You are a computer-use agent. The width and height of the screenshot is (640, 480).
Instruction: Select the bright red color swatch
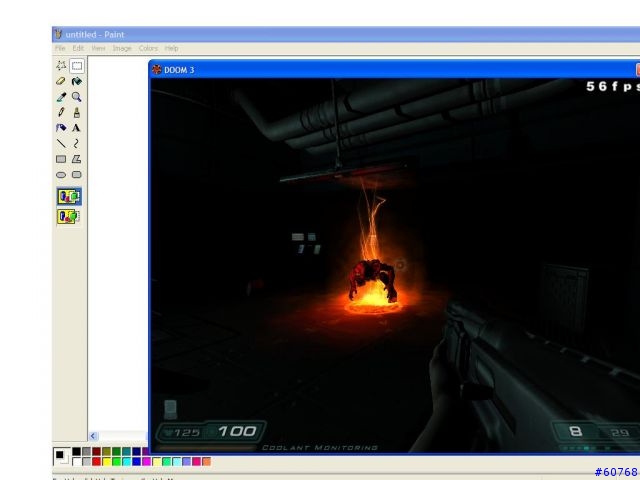(96, 462)
